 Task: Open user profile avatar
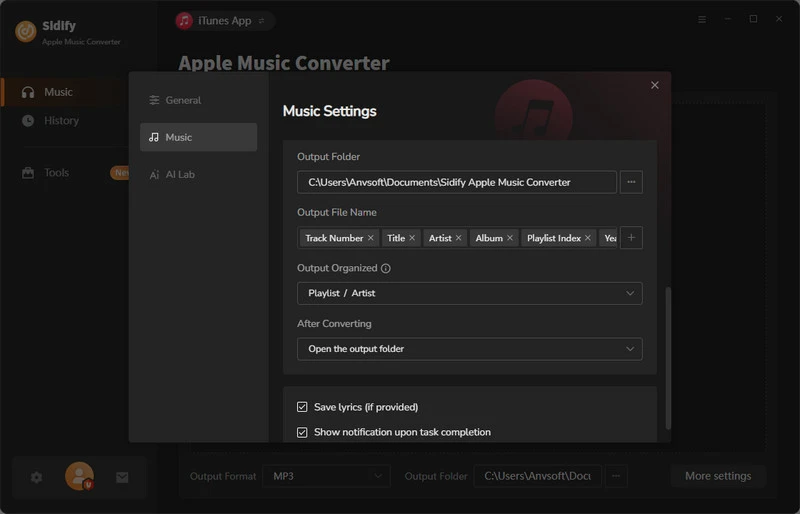(x=79, y=476)
